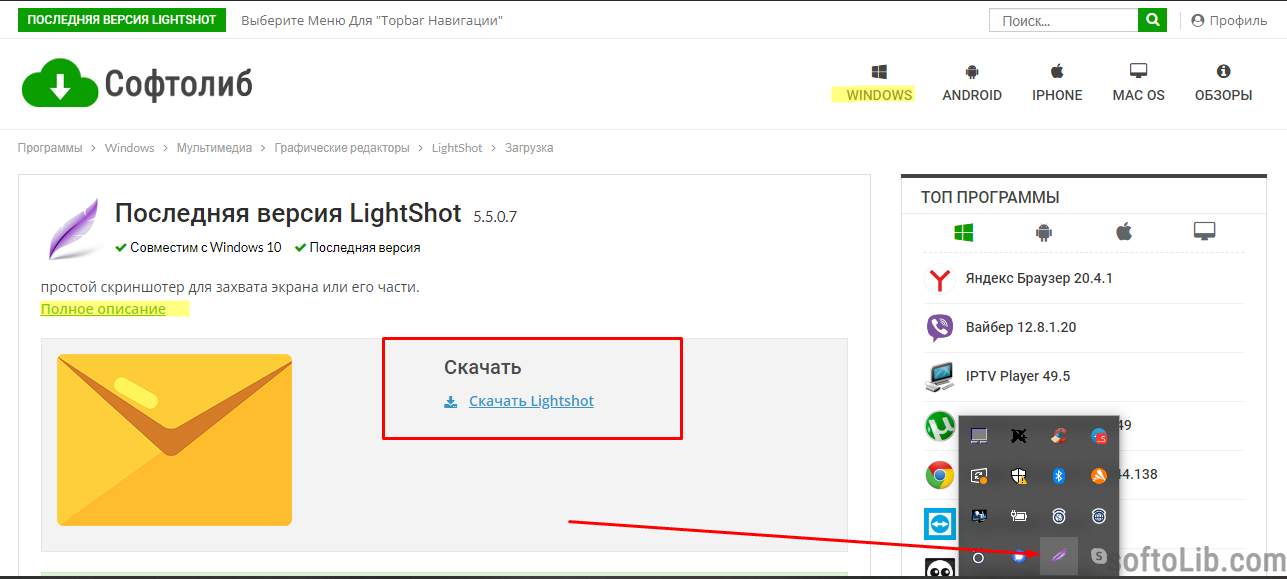Open Windows Security shield tray icon
This screenshot has height=579, width=1287.
(1019, 476)
